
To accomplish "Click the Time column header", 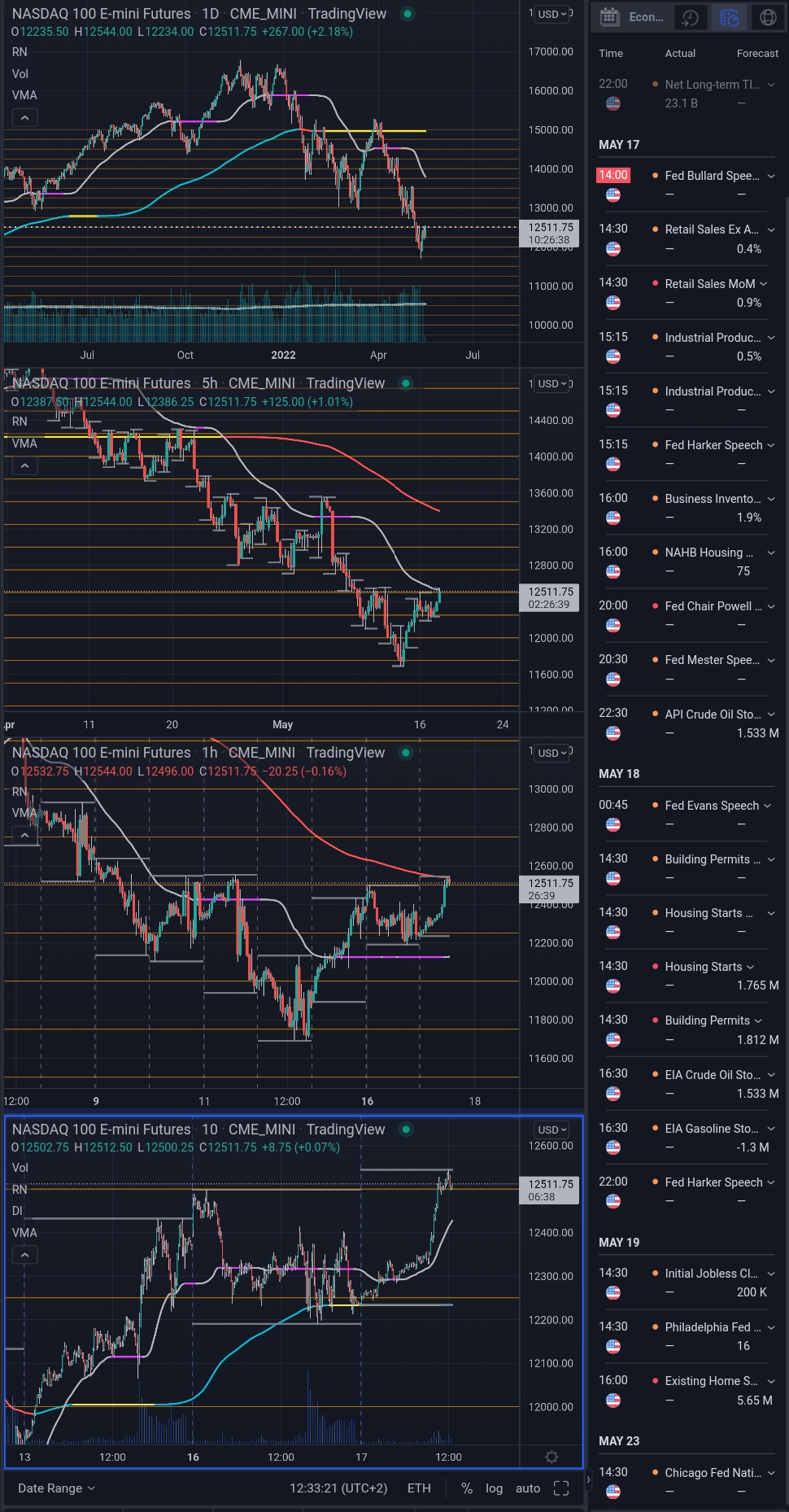I will point(611,53).
